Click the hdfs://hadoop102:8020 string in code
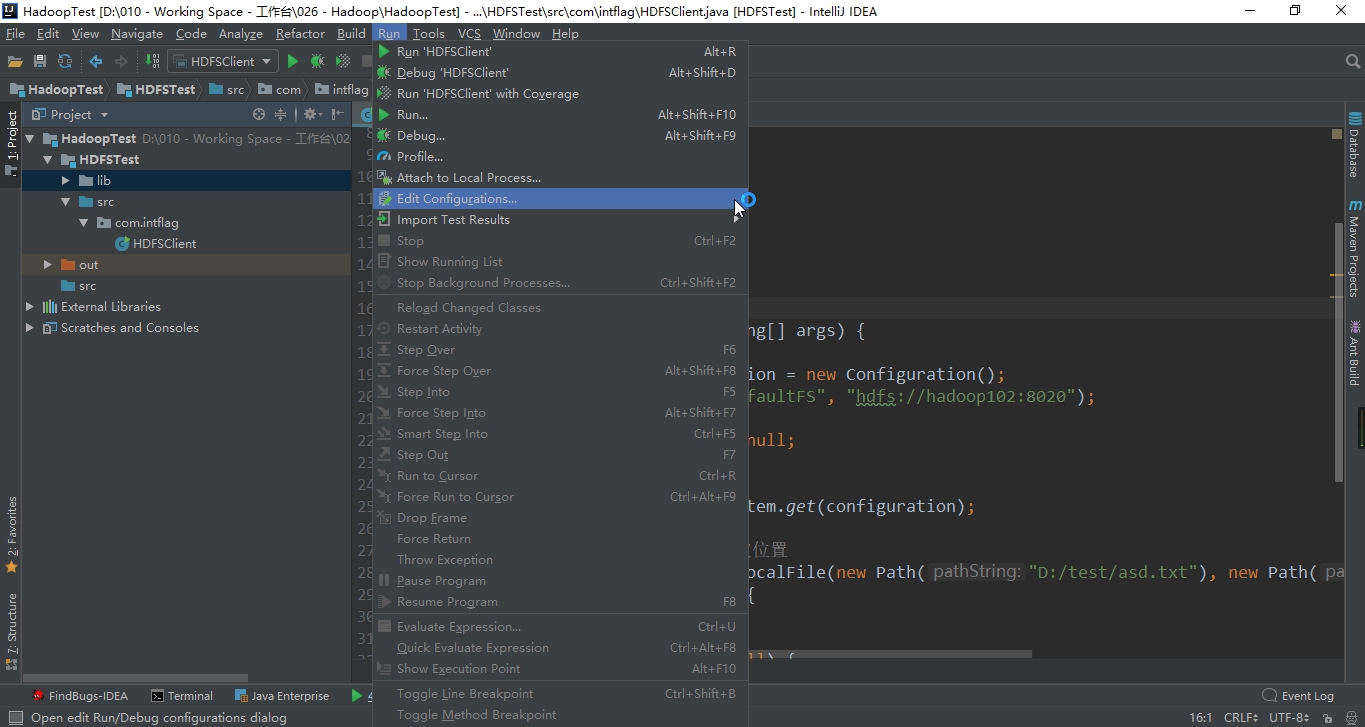The height and width of the screenshot is (727, 1365). (x=965, y=396)
